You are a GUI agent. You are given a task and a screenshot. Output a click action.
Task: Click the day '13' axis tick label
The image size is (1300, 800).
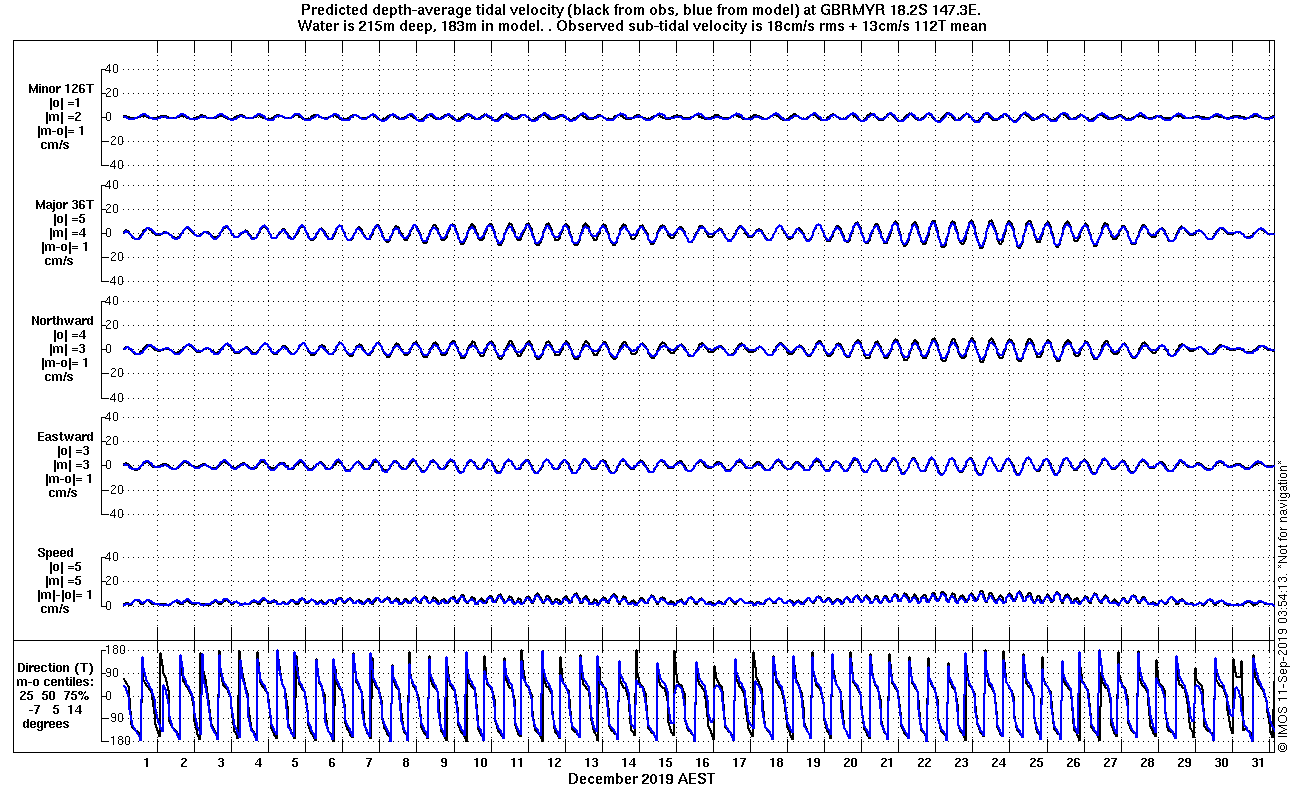(x=591, y=763)
